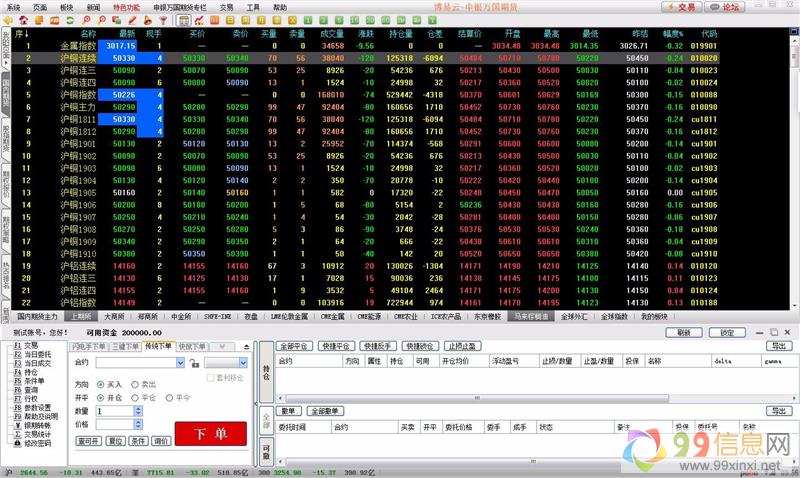Click the lock icon beside contract field
The height and width of the screenshot is (478, 800).
point(193,363)
